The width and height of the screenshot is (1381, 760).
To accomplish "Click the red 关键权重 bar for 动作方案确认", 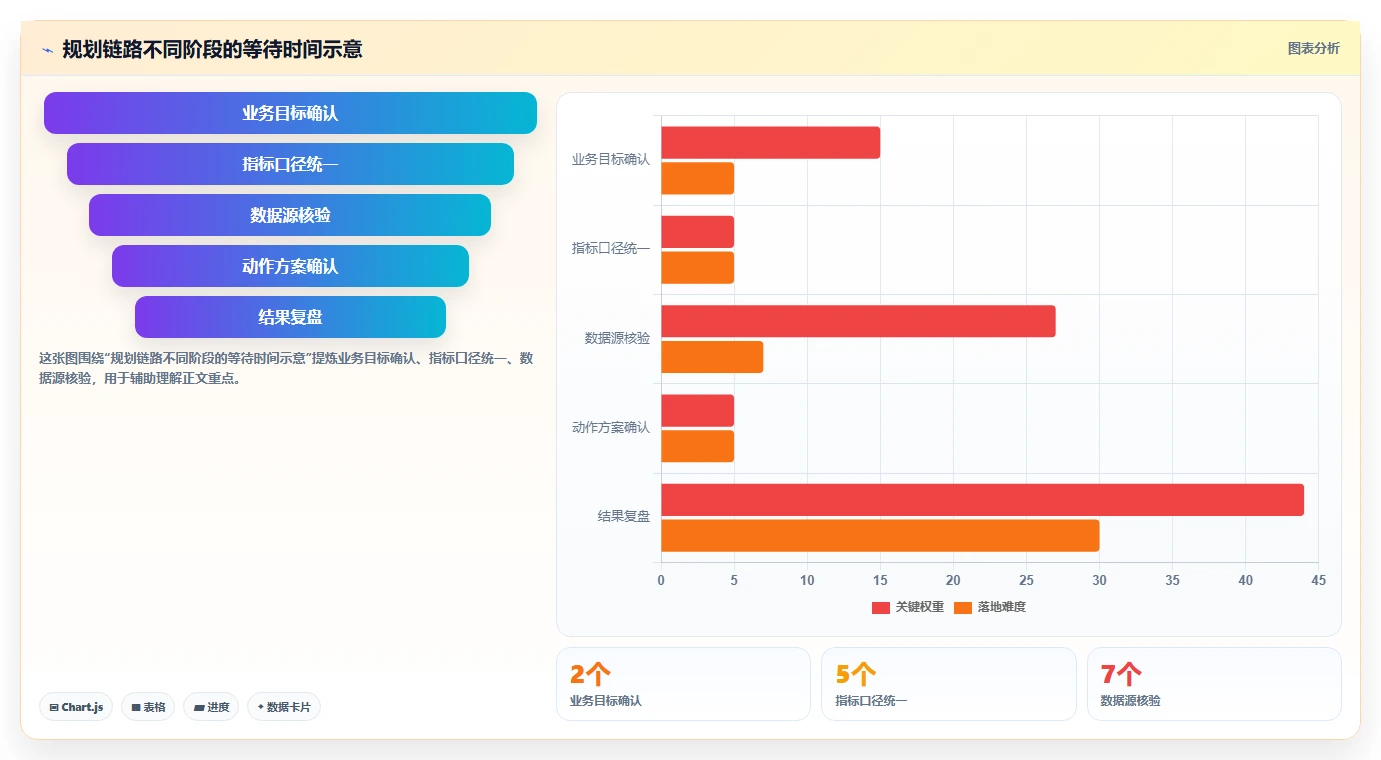I will pyautogui.click(x=697, y=411).
